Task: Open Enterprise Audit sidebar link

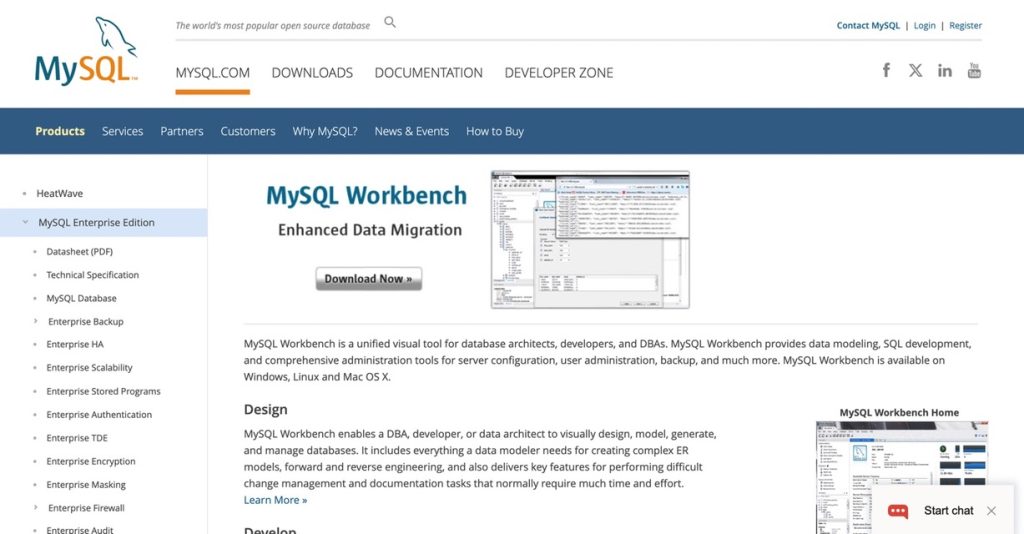Action: coord(80,529)
